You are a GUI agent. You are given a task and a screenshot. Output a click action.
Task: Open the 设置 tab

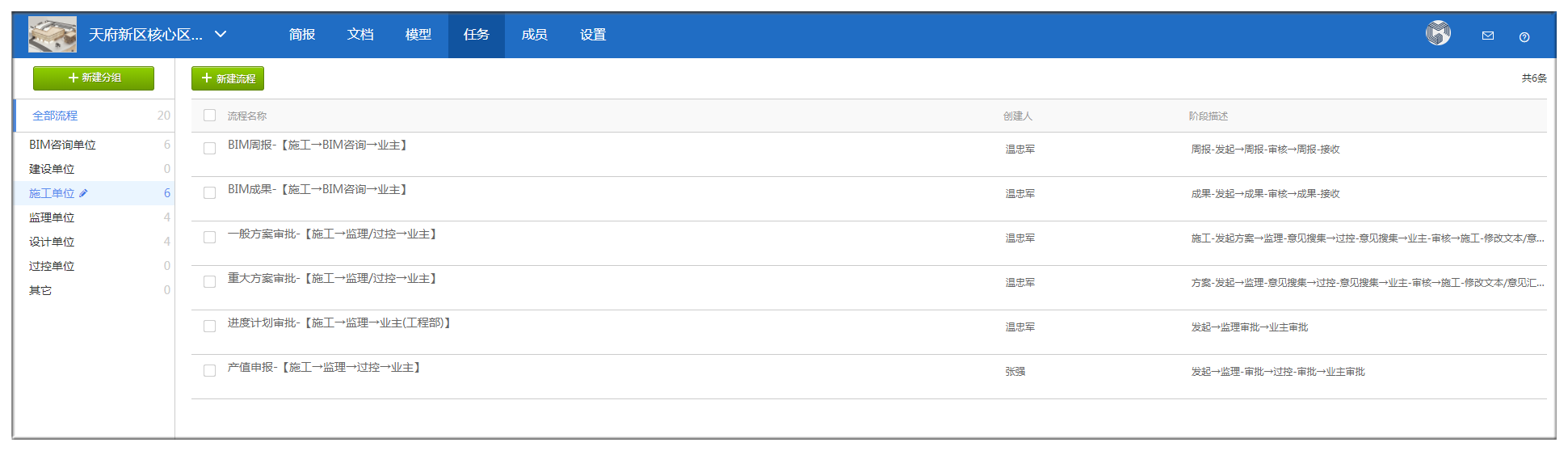click(x=592, y=35)
